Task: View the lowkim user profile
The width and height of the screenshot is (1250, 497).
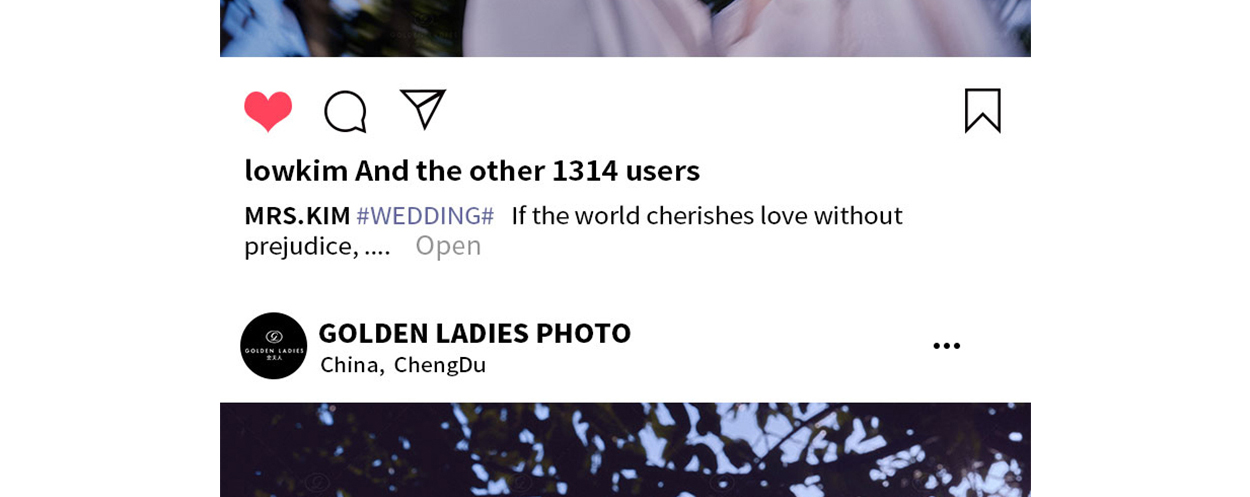Action: (296, 170)
